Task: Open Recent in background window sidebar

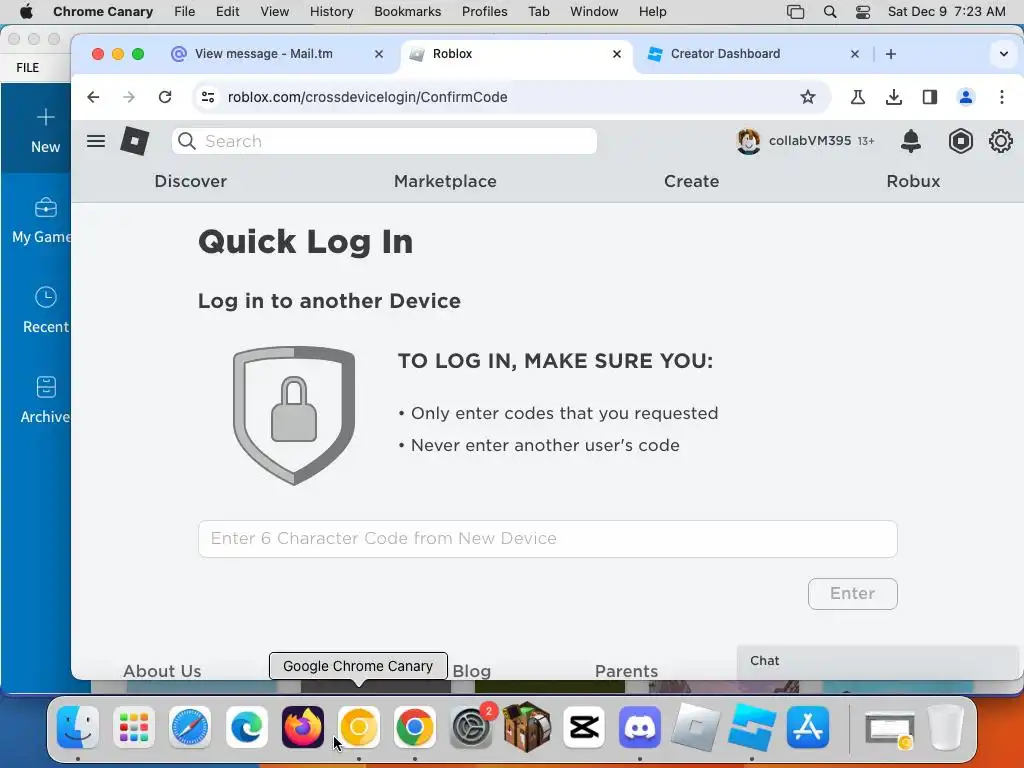Action: [46, 311]
